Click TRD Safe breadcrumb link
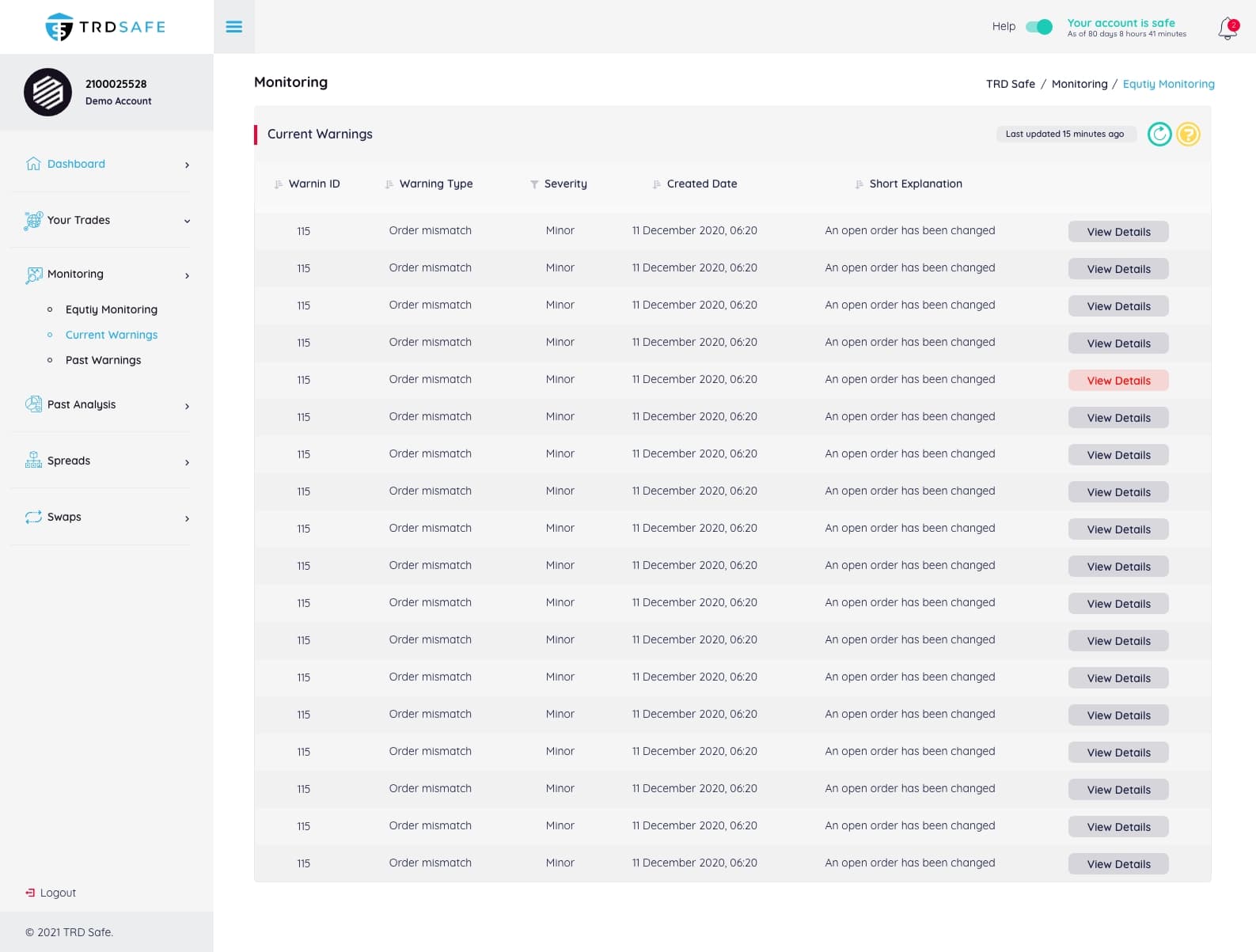The image size is (1256, 952). 1010,84
